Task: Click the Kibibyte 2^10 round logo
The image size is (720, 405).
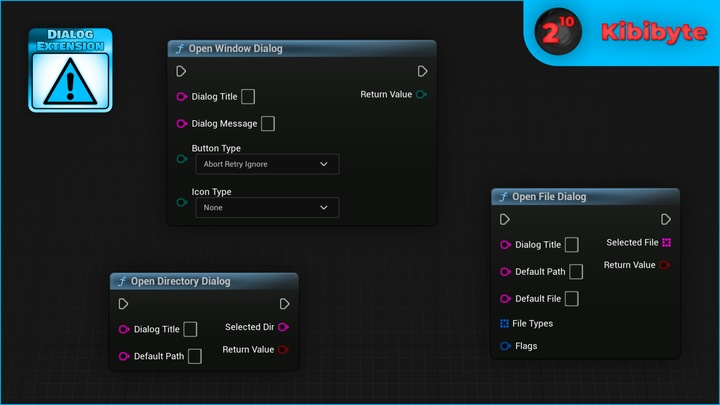Action: pos(558,31)
